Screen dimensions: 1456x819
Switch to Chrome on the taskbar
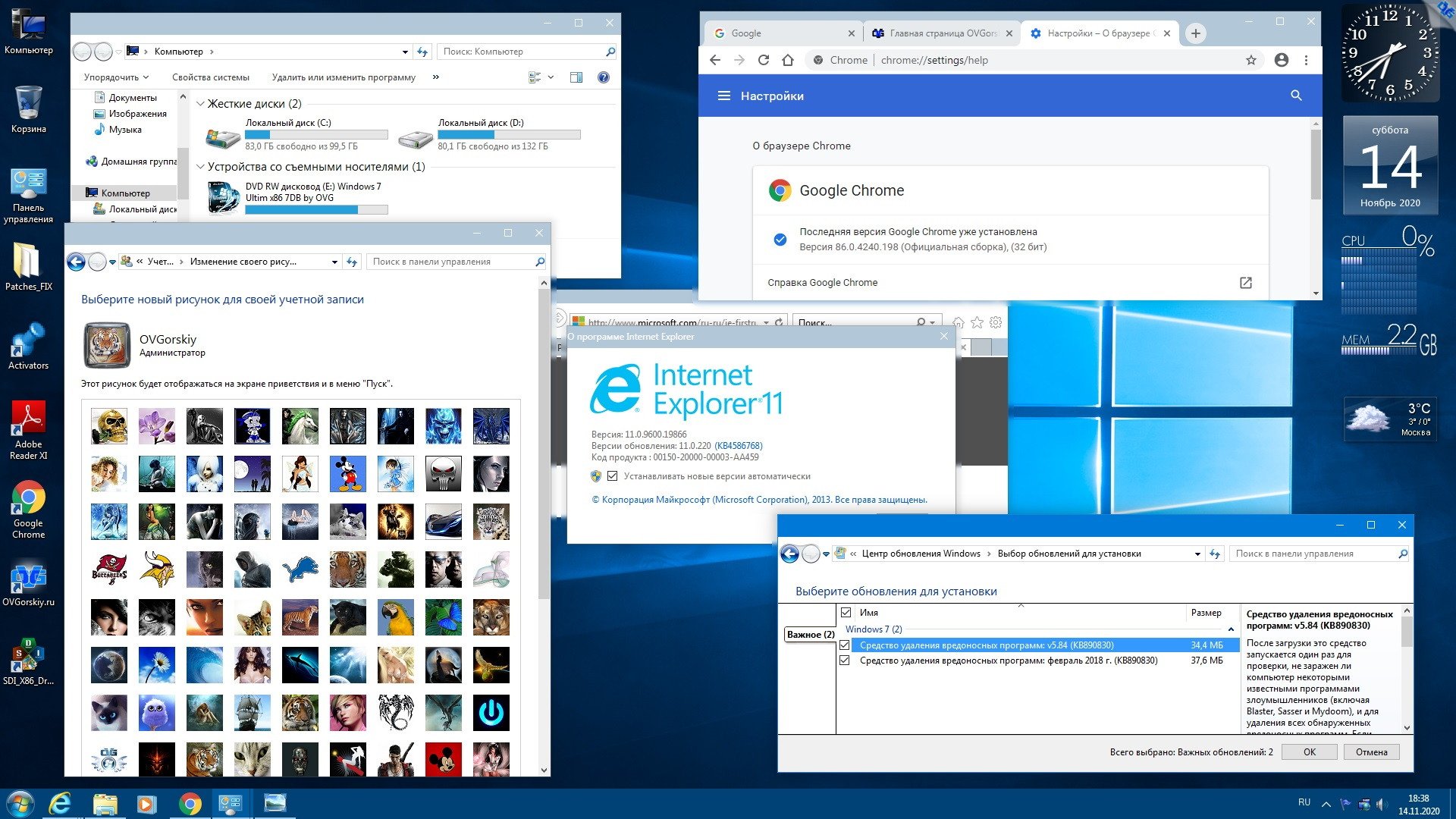(190, 804)
